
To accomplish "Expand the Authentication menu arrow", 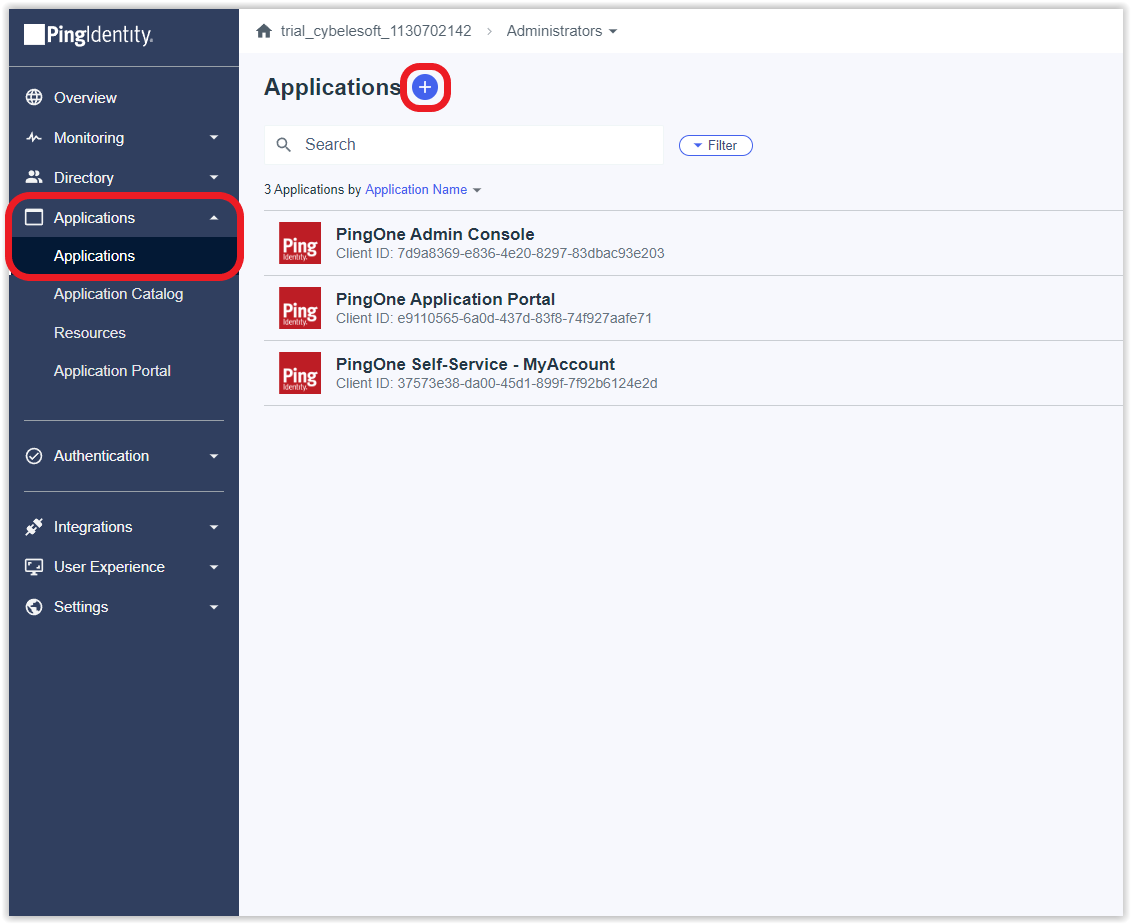I will [214, 456].
